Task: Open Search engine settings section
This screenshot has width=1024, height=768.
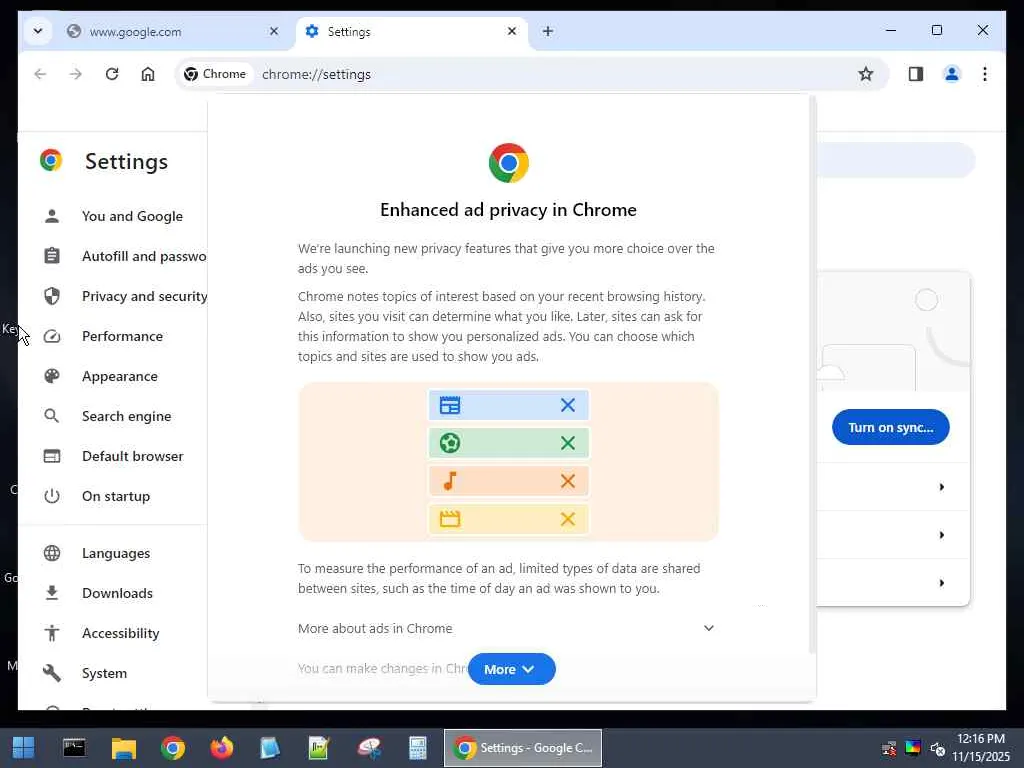Action: point(126,416)
